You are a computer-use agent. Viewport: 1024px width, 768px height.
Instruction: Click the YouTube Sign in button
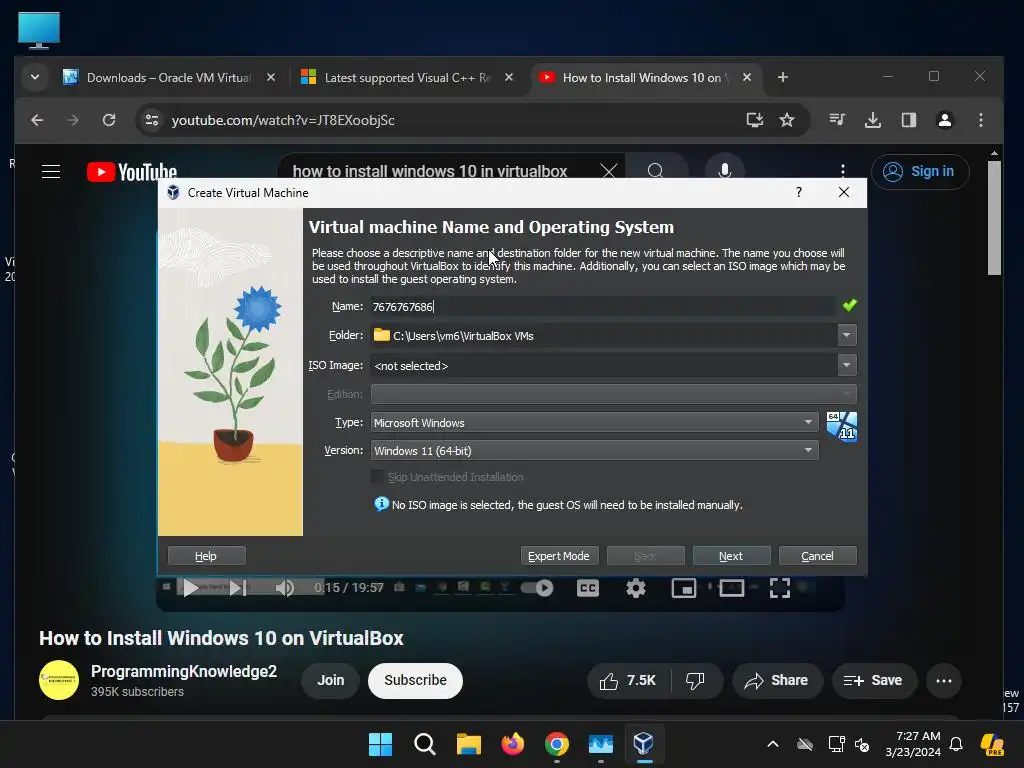[920, 171]
